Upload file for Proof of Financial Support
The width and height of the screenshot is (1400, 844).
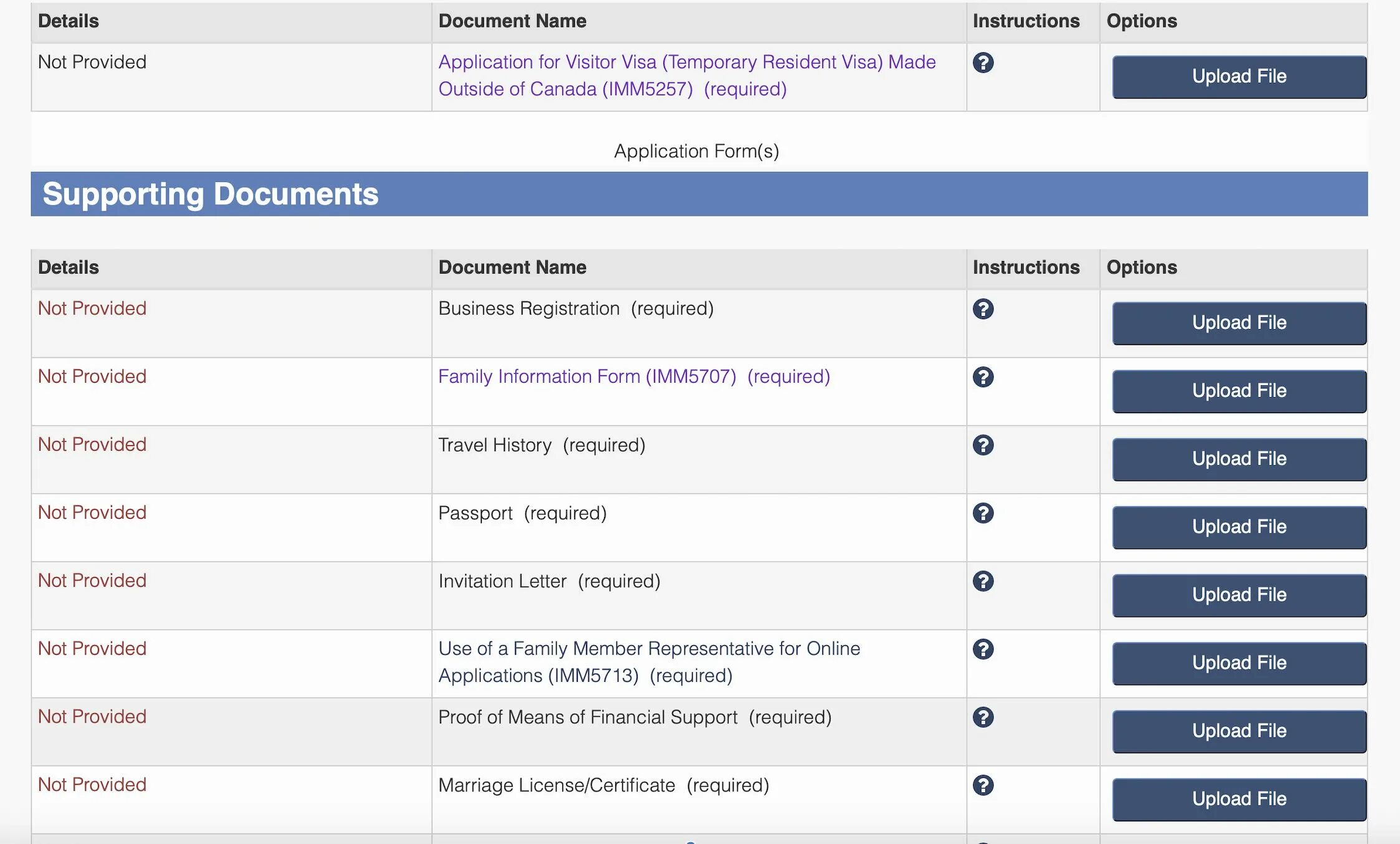click(1239, 731)
